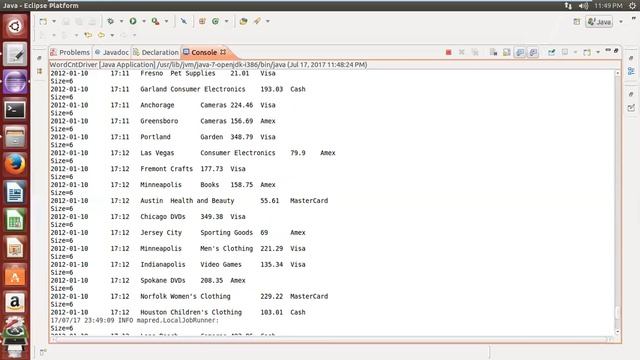The height and width of the screenshot is (360, 640).
Task: Click the console vertical scrollbar thumb
Action: coord(618,312)
